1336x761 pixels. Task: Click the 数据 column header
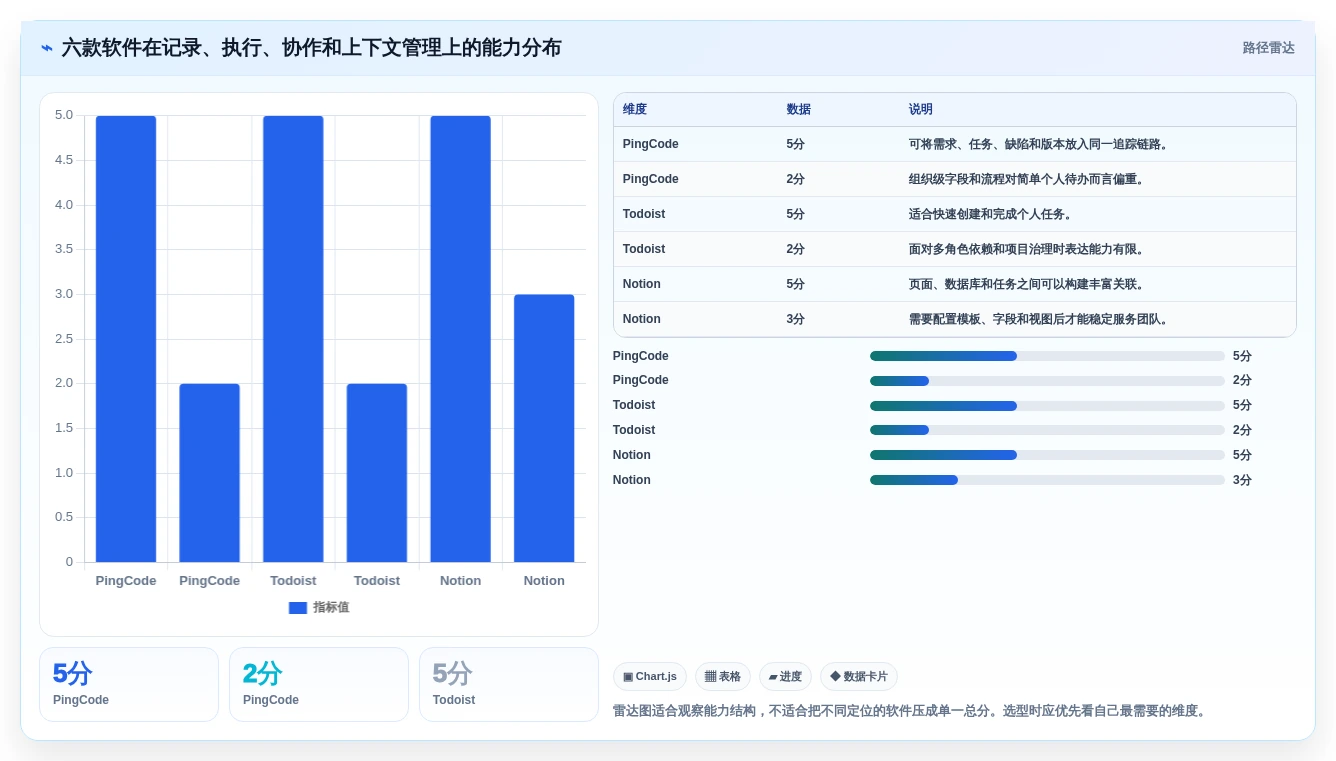799,110
